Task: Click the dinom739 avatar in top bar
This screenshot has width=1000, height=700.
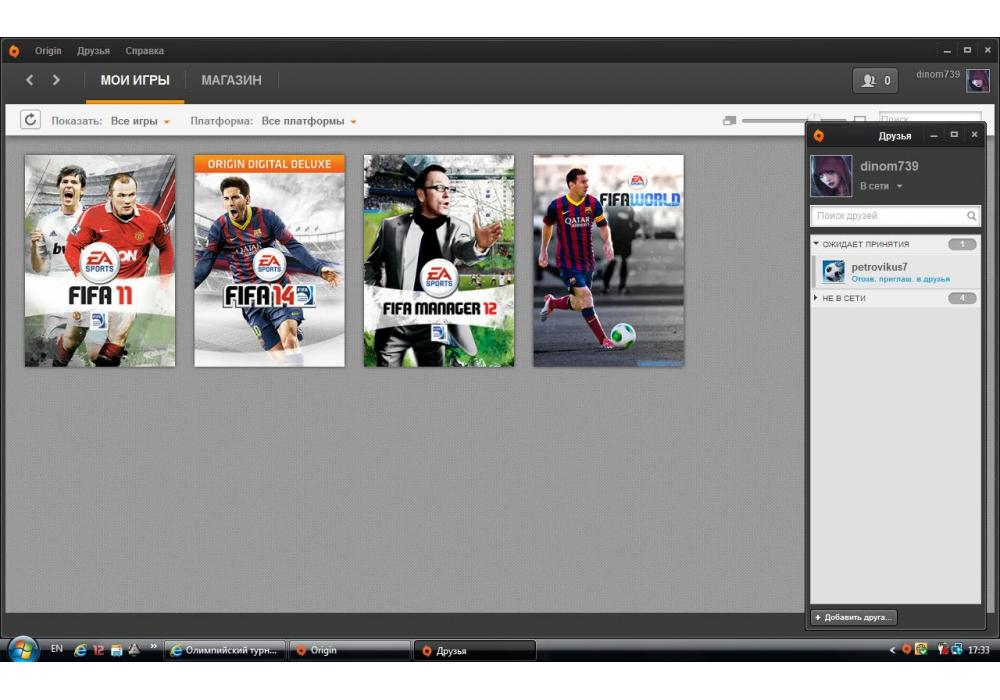Action: (x=977, y=81)
